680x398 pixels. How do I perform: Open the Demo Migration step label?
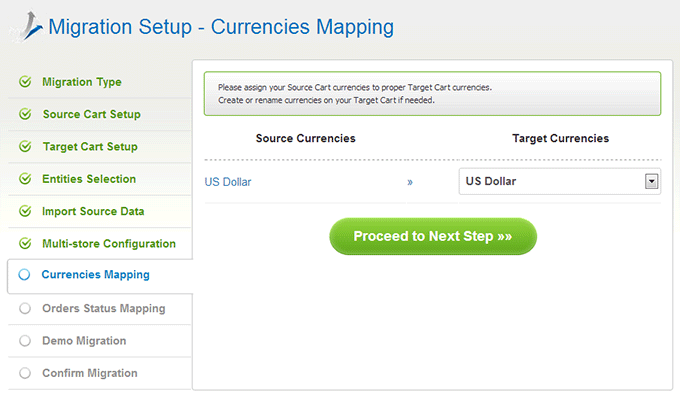click(x=84, y=341)
